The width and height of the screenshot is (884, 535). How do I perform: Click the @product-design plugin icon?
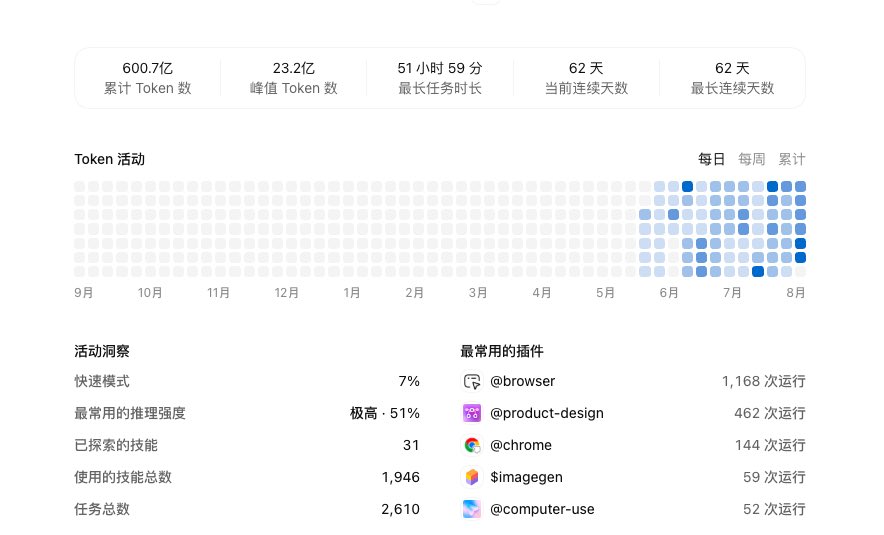tap(472, 413)
